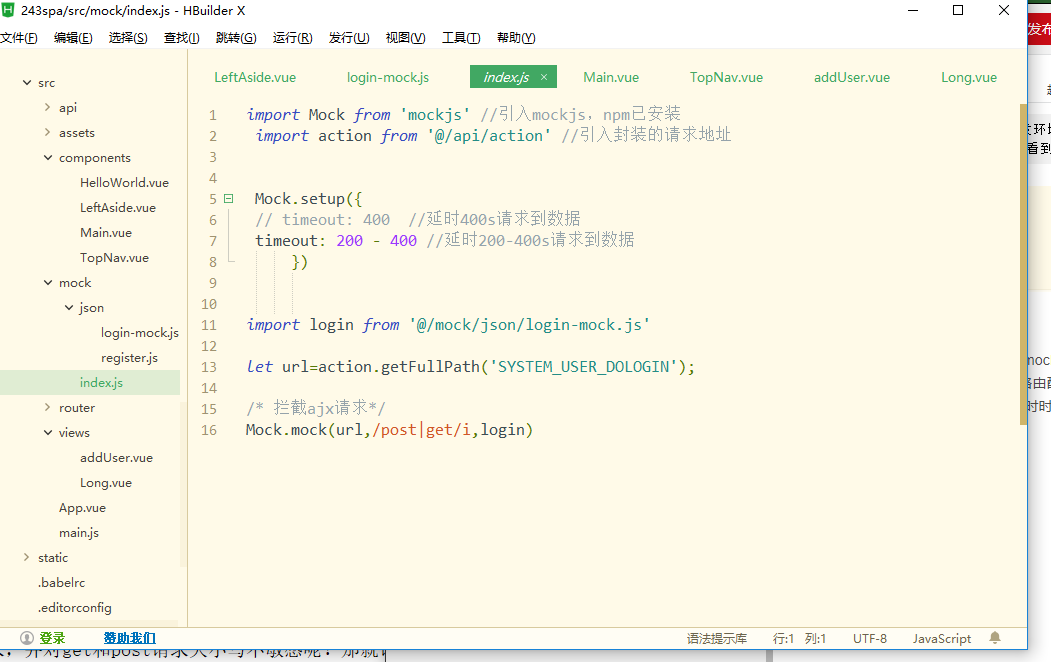Place cursor on Mock.setup({ text
The height and width of the screenshot is (662, 1051).
308,199
